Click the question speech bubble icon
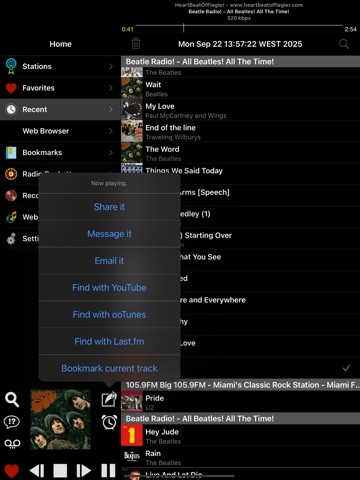 click(x=12, y=422)
